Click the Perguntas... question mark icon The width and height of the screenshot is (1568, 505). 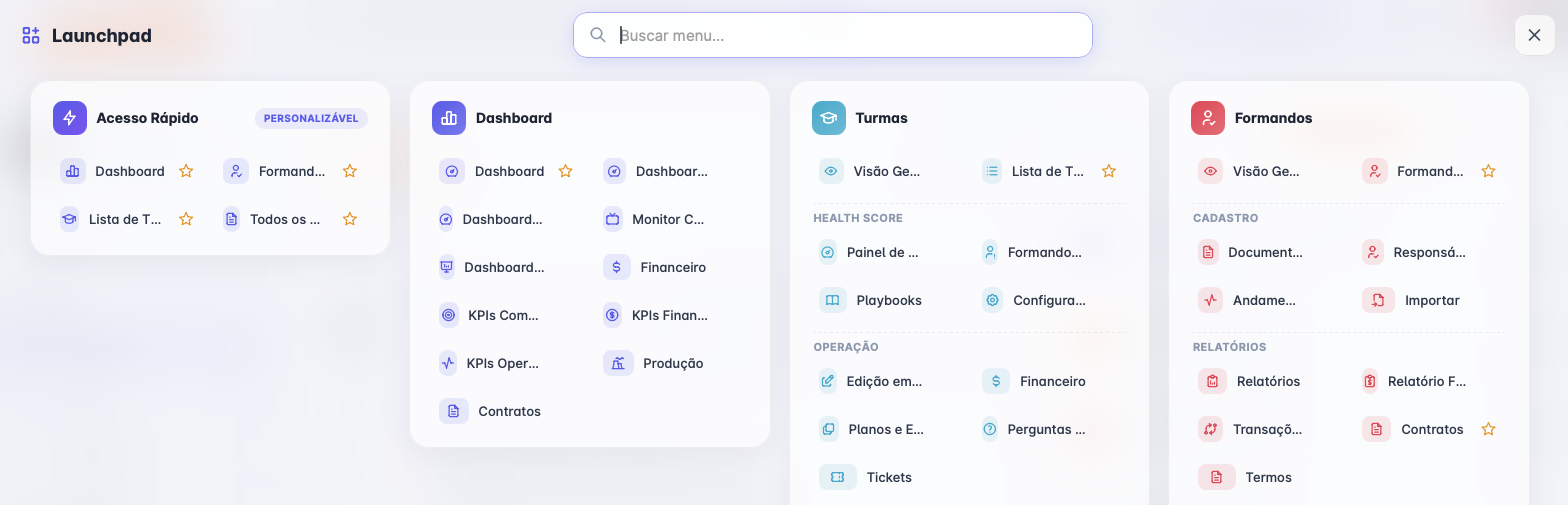pos(991,429)
